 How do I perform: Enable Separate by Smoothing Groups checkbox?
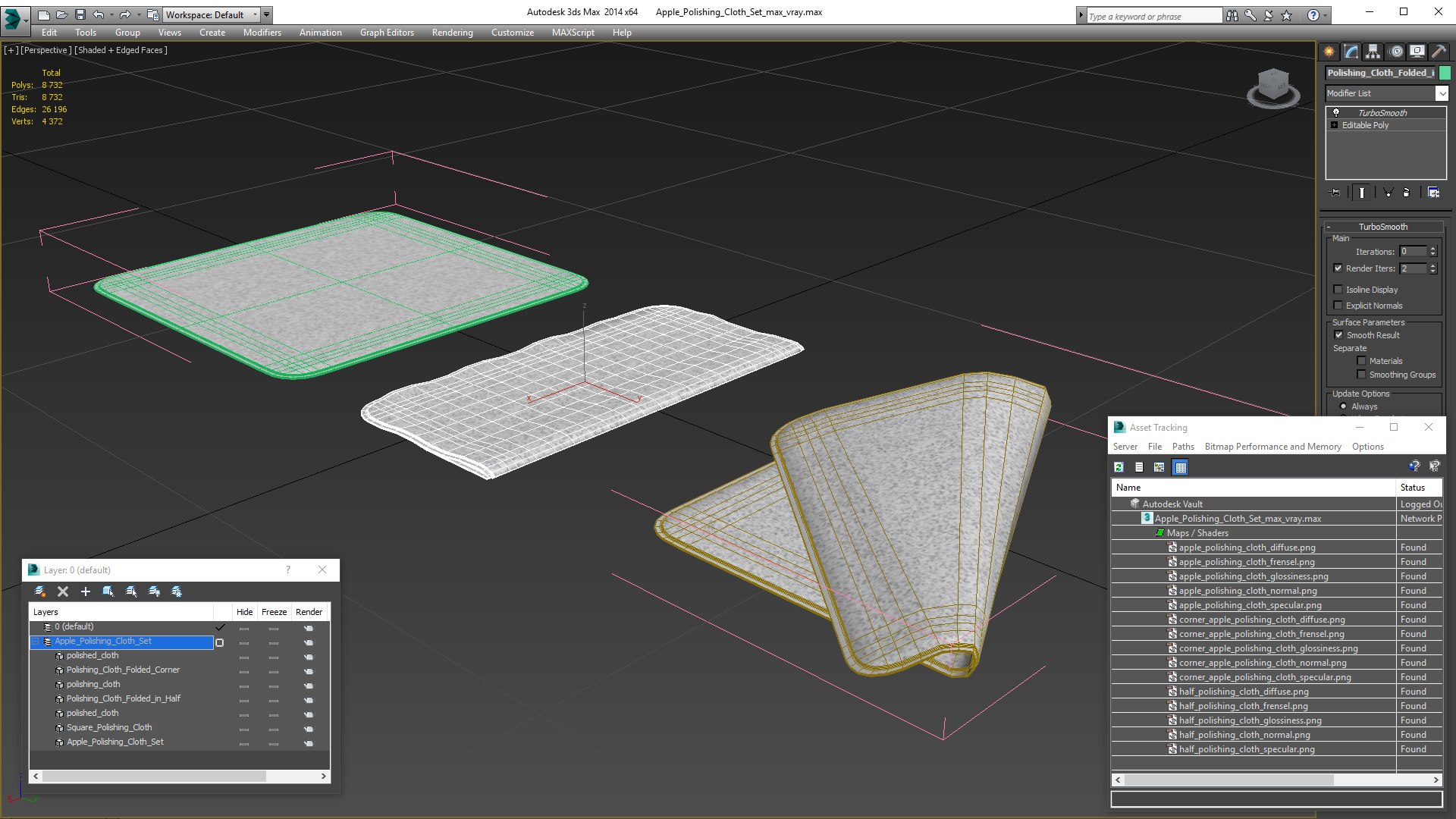[1361, 375]
